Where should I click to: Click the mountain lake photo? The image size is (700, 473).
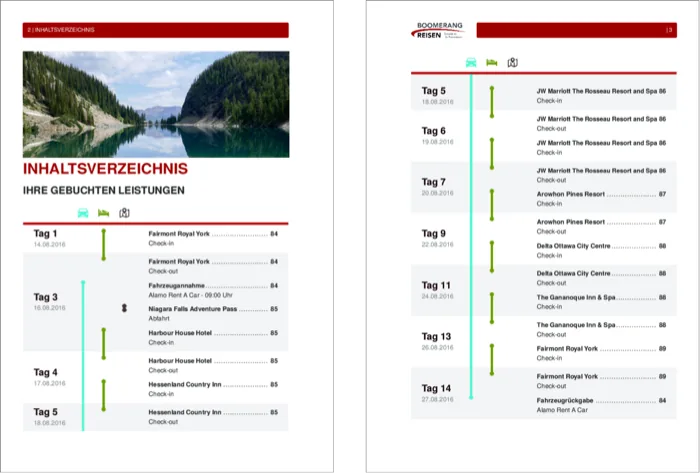point(155,103)
